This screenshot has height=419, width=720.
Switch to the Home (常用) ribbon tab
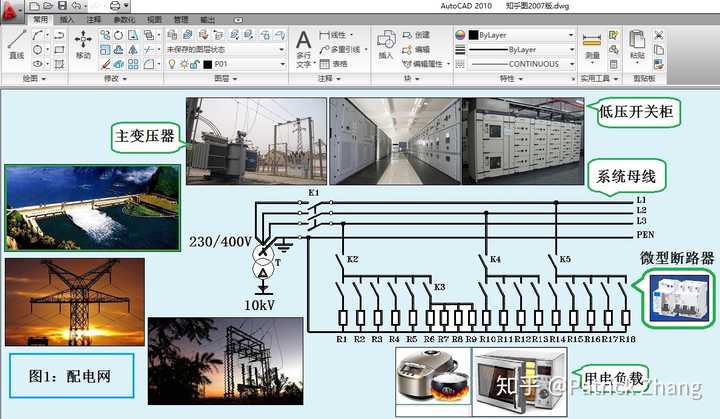[40, 19]
